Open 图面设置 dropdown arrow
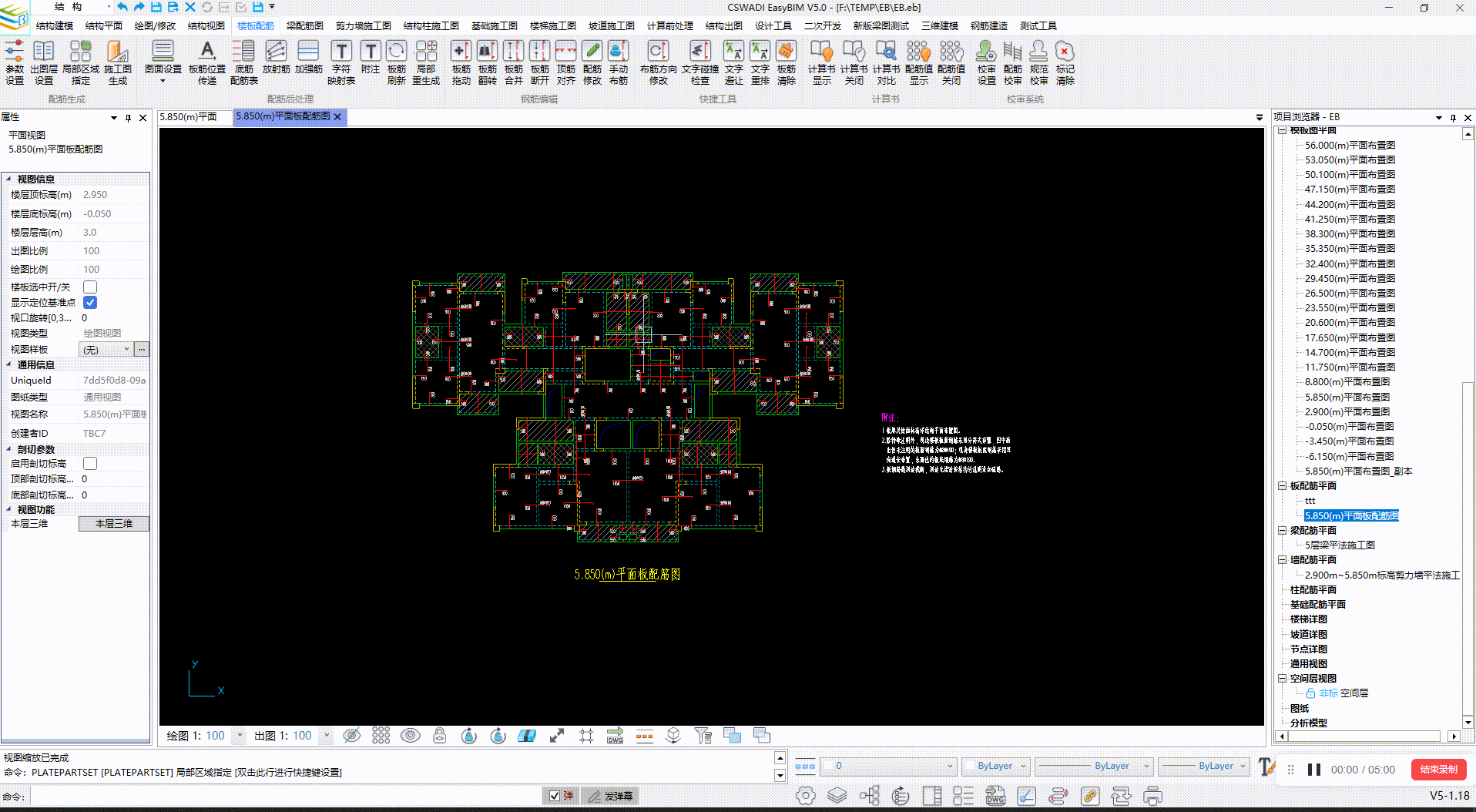This screenshot has height=812, width=1476. [x=163, y=80]
